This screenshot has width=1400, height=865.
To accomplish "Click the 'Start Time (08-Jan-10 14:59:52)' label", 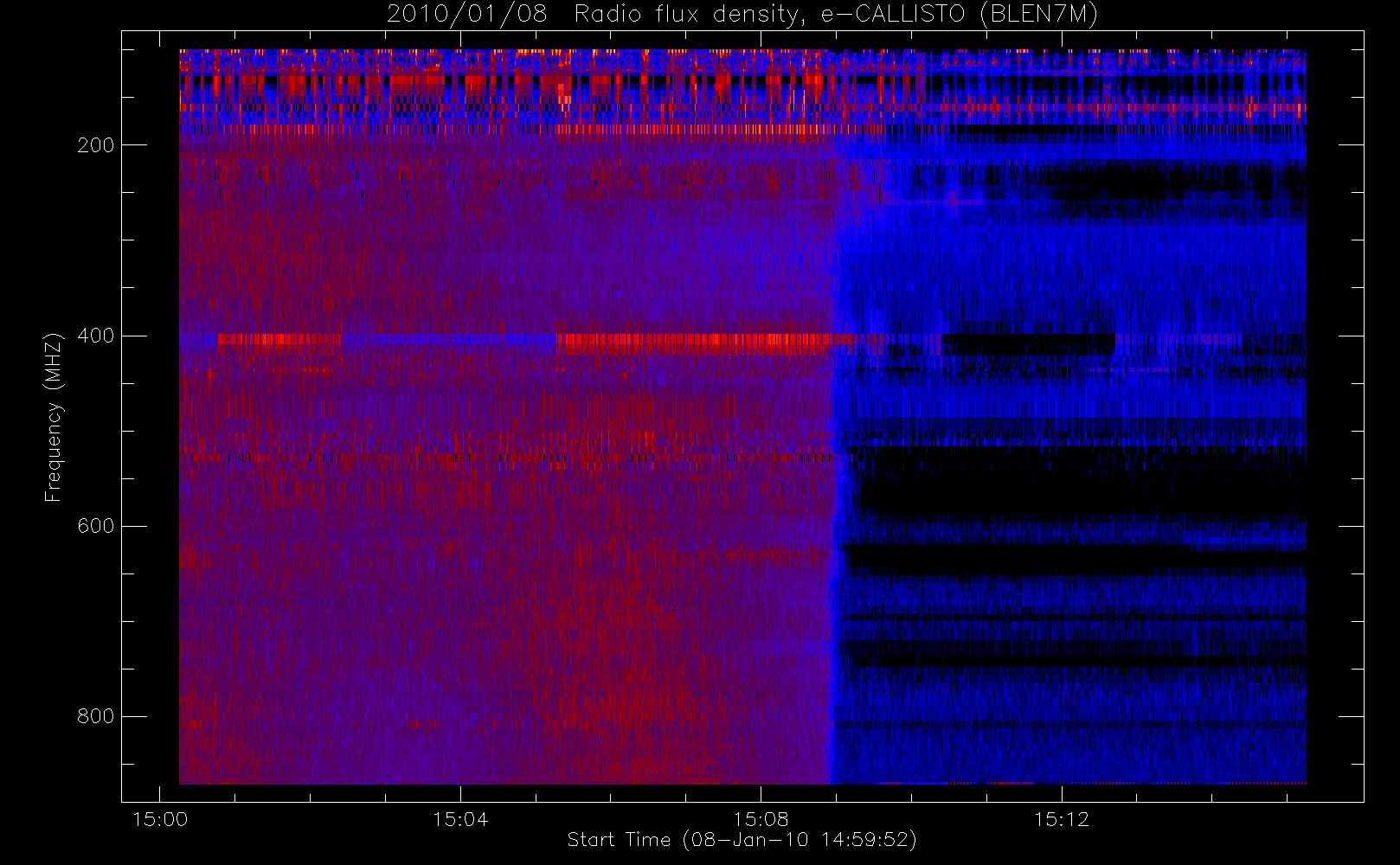I will coord(742,840).
